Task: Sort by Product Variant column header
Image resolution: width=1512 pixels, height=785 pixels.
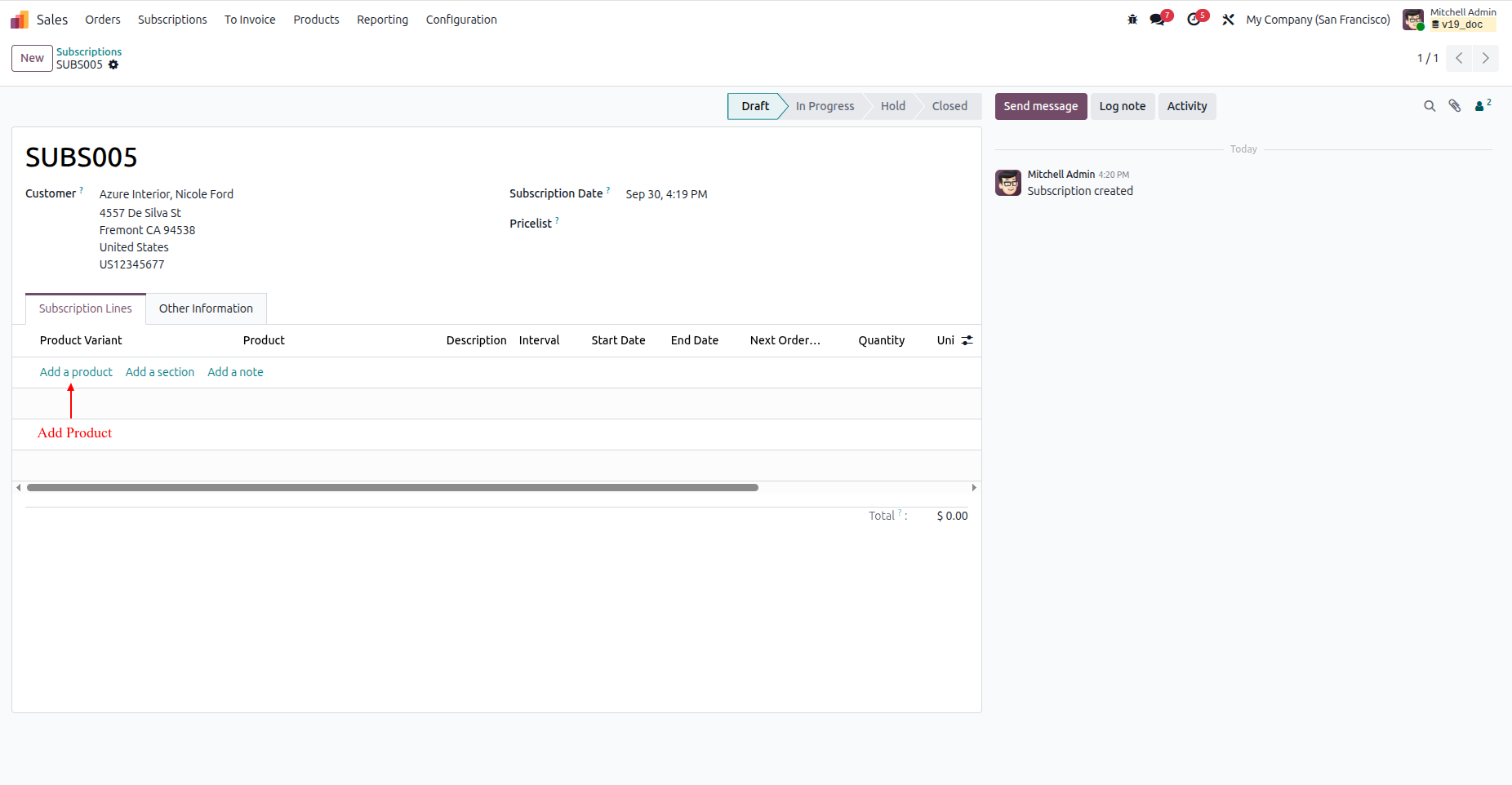Action: coord(81,340)
